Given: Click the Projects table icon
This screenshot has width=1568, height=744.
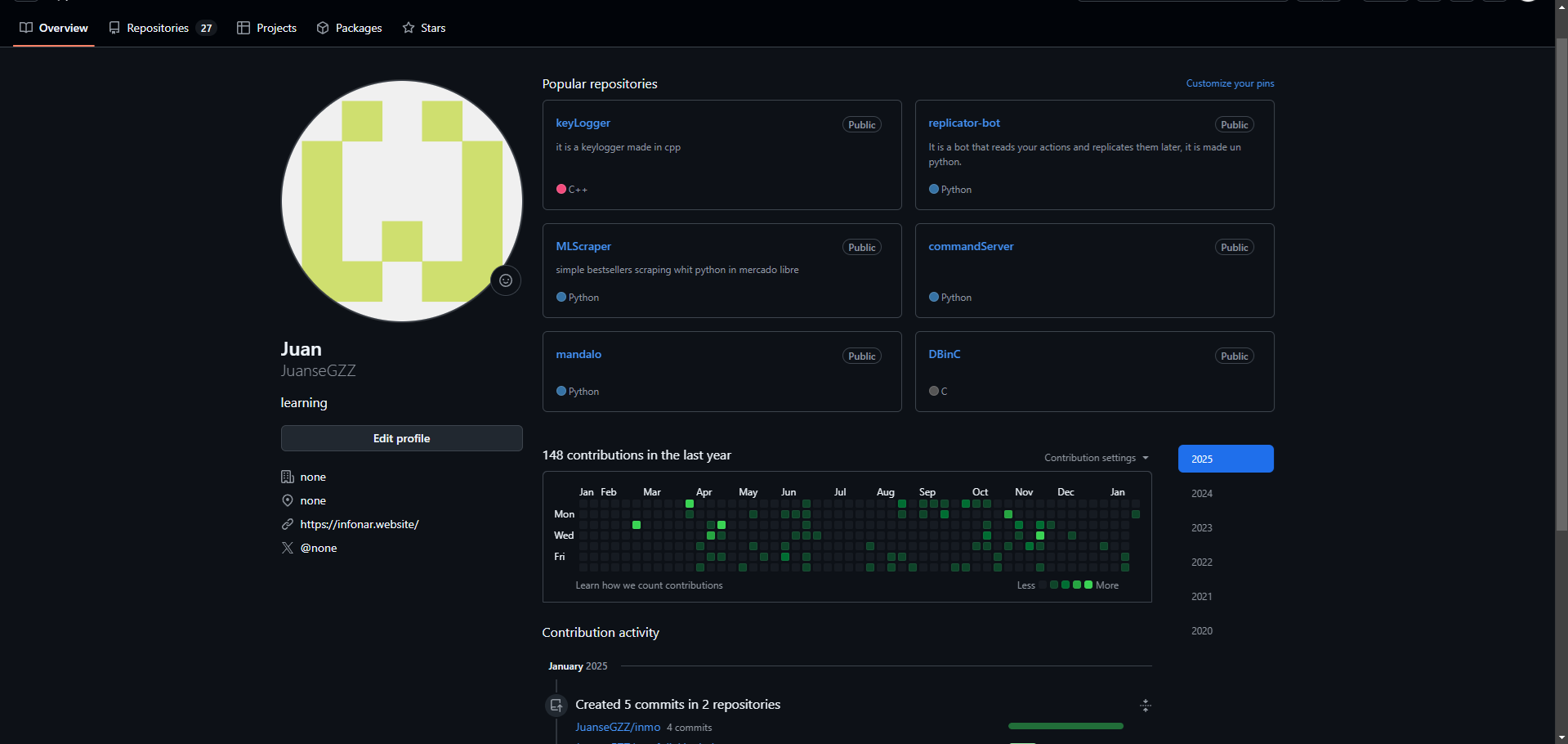Looking at the screenshot, I should tap(243, 28).
